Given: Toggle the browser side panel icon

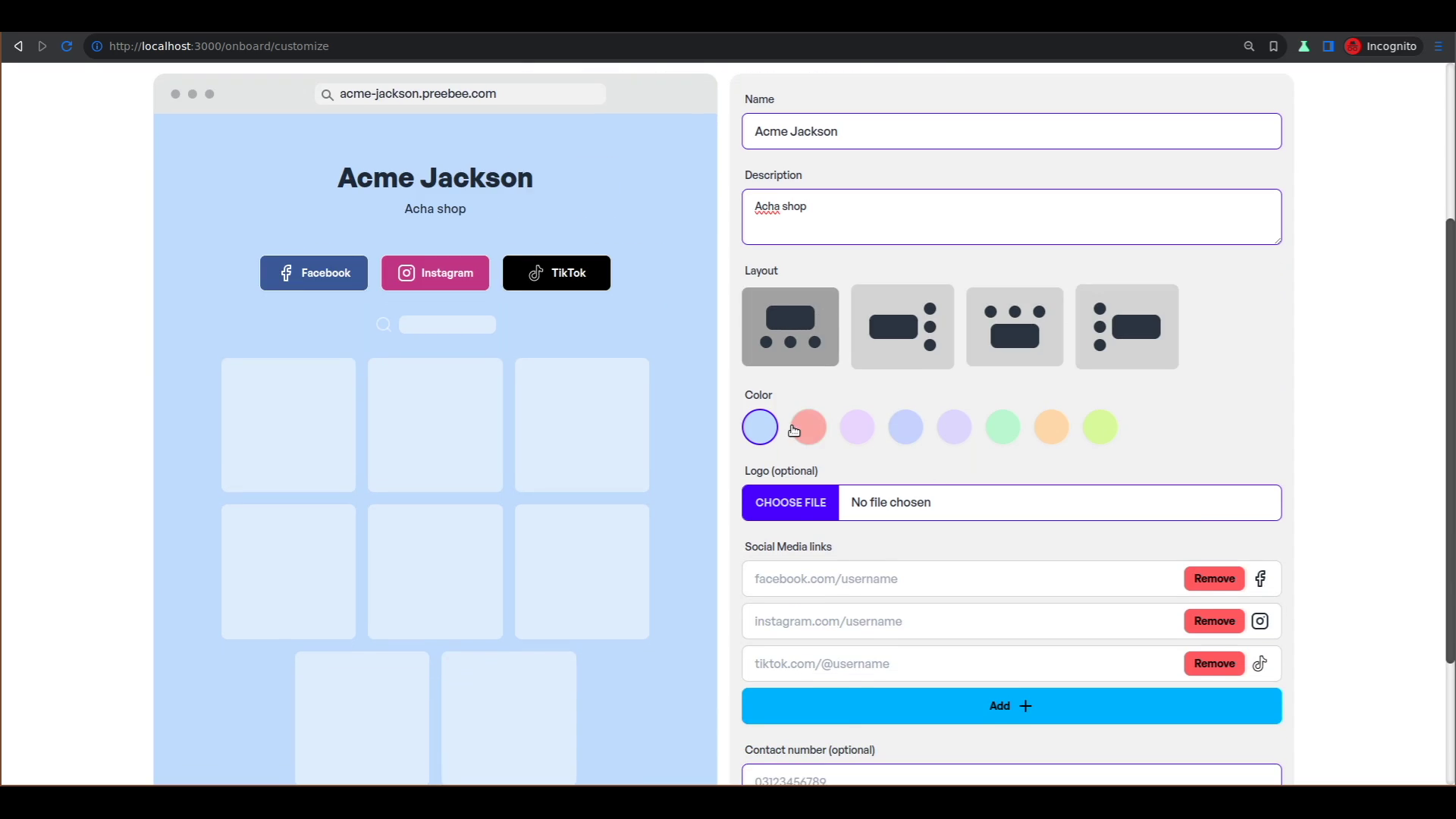Looking at the screenshot, I should [1328, 46].
